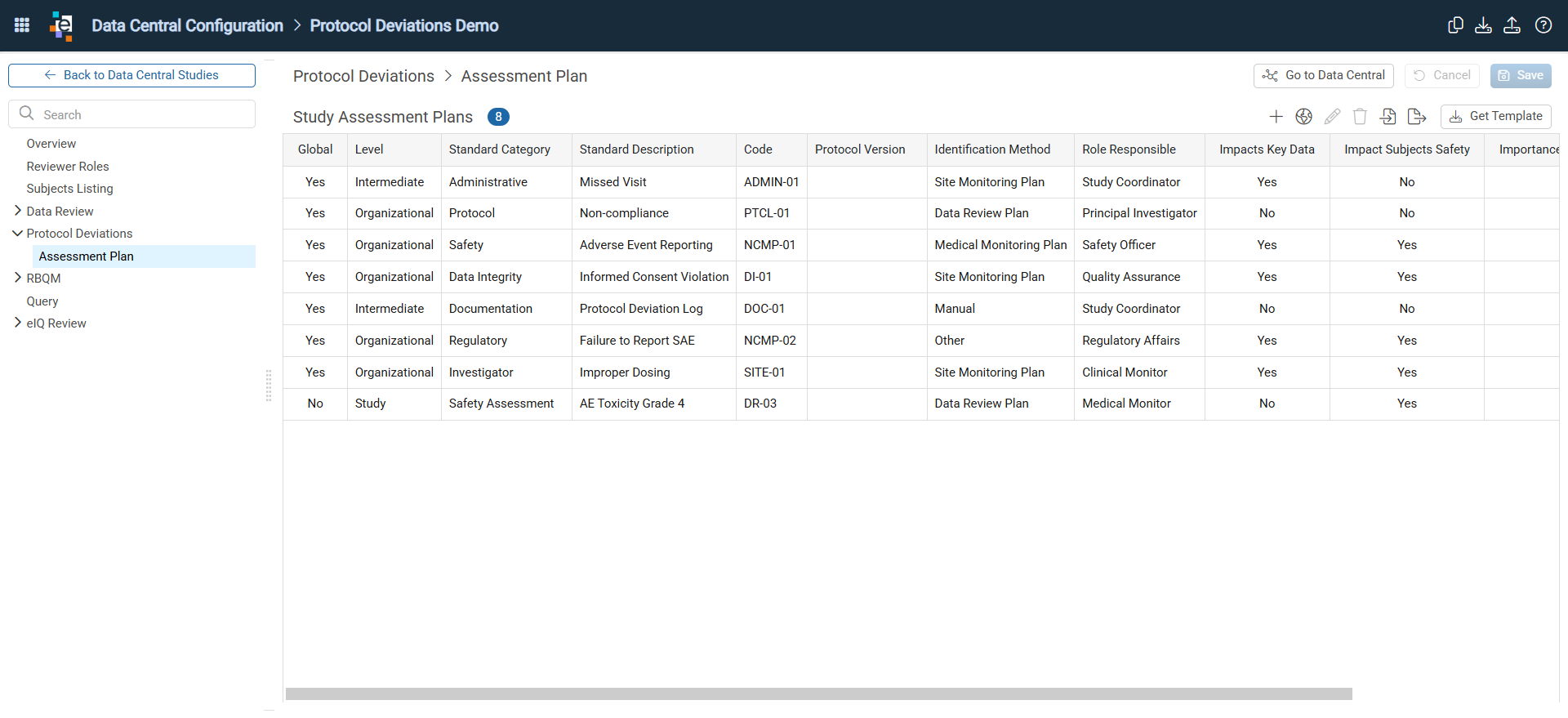Click the plans count badge 8
Screen dimensions: 1568x718
pyautogui.click(x=498, y=117)
